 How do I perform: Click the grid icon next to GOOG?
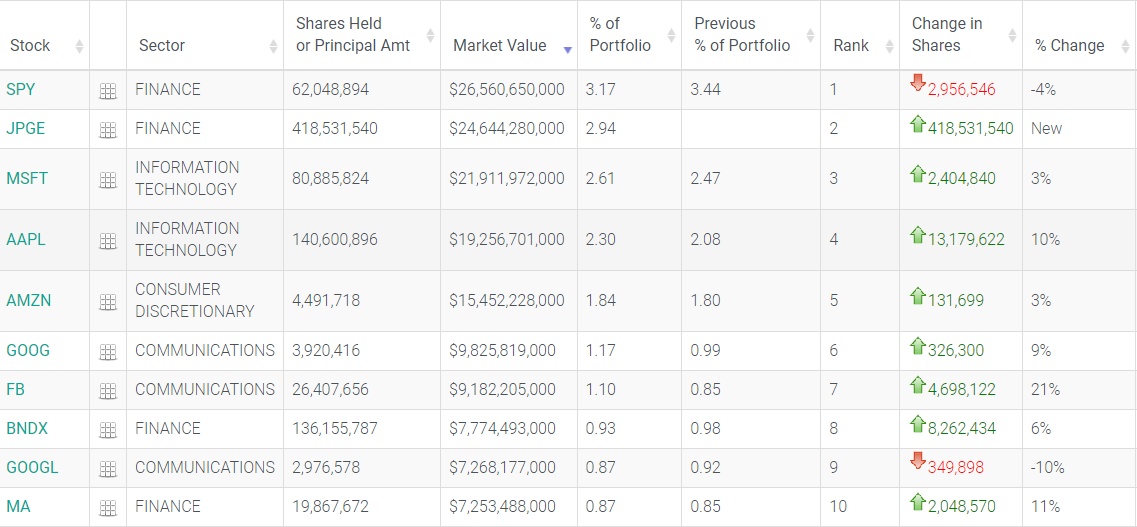click(108, 352)
